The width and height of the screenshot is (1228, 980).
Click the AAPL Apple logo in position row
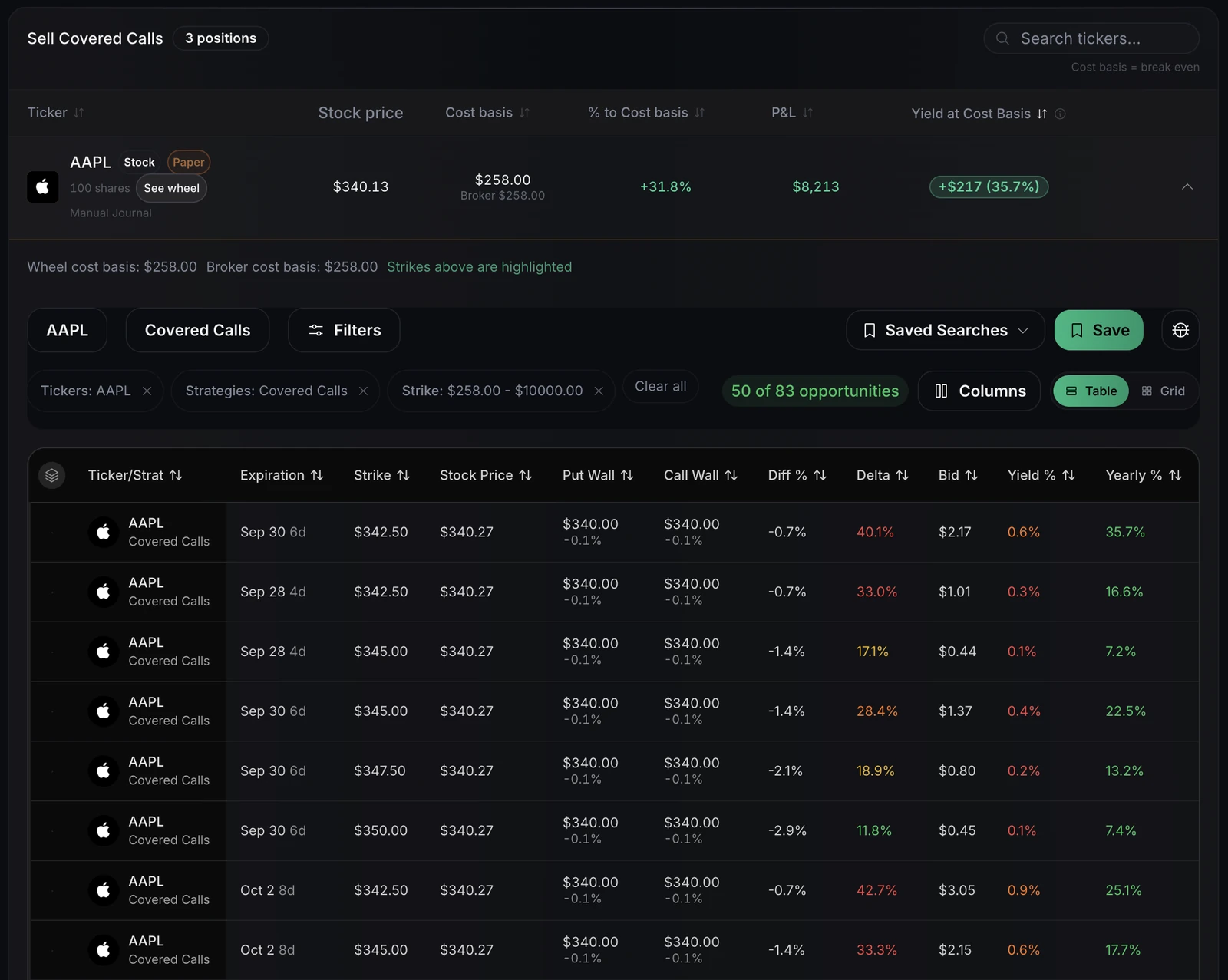point(43,186)
